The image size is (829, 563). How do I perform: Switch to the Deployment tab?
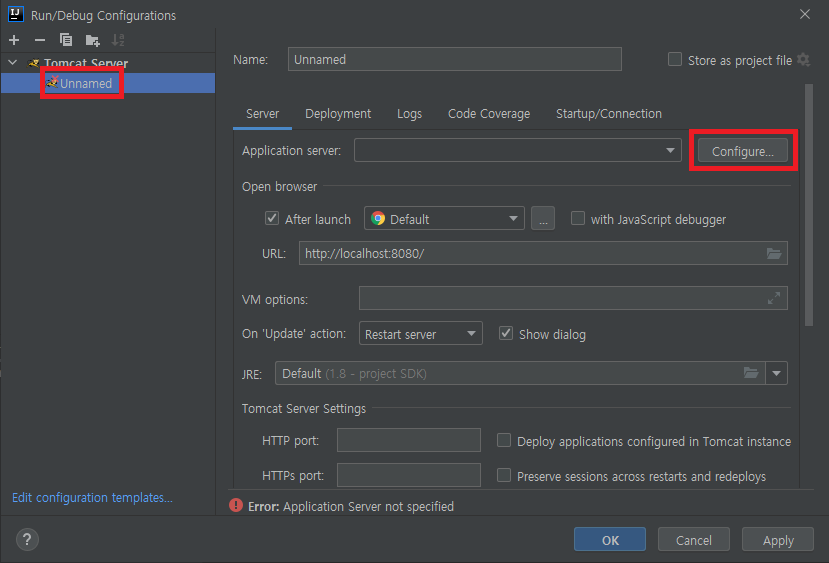point(338,114)
